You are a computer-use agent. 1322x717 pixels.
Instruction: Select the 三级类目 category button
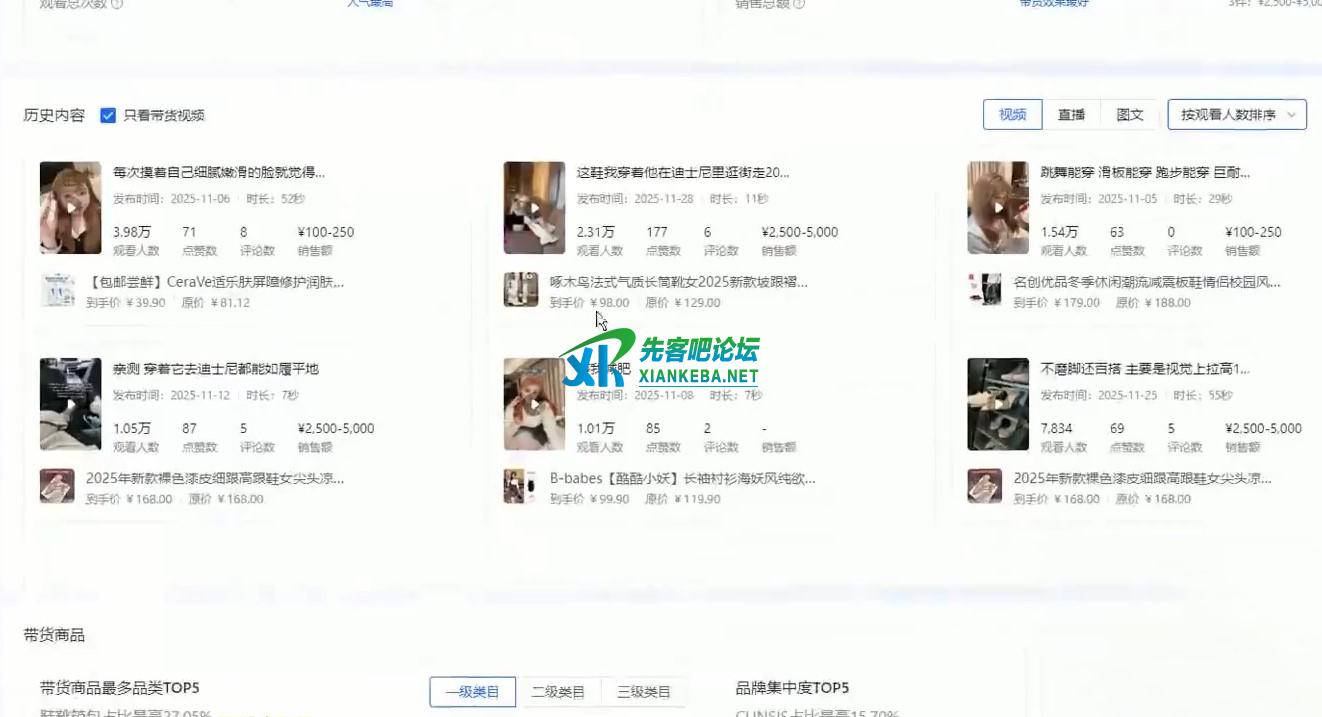644,691
